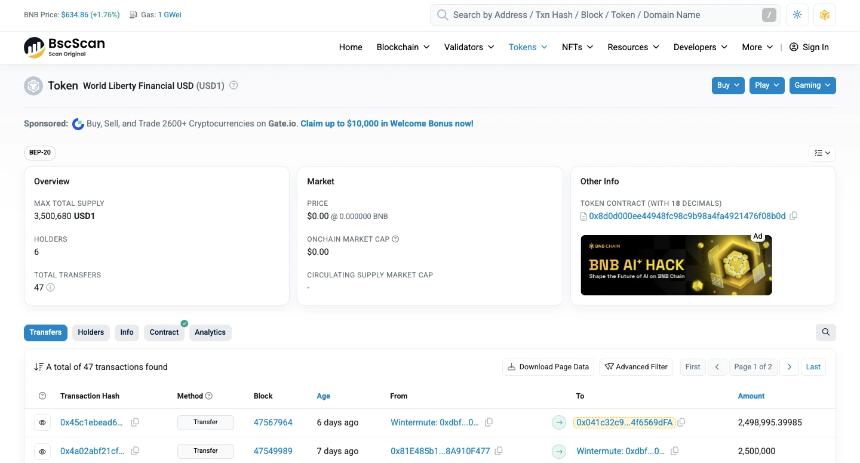The image size is (860, 463).
Task: View details eye icon for 0x4a02abf21cf
Action: point(42,451)
